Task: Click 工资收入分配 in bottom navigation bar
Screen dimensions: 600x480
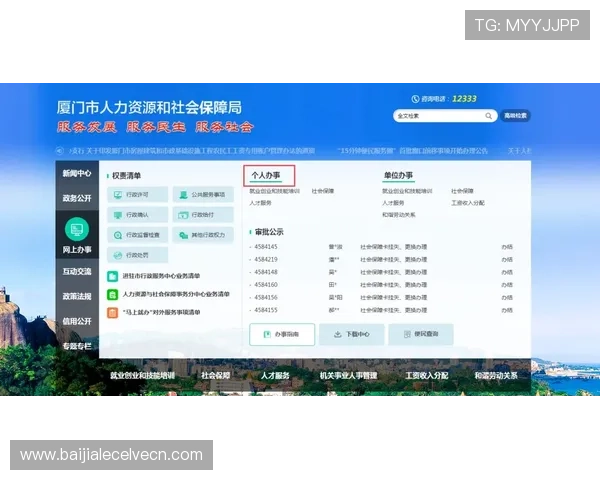Action: coord(427,376)
